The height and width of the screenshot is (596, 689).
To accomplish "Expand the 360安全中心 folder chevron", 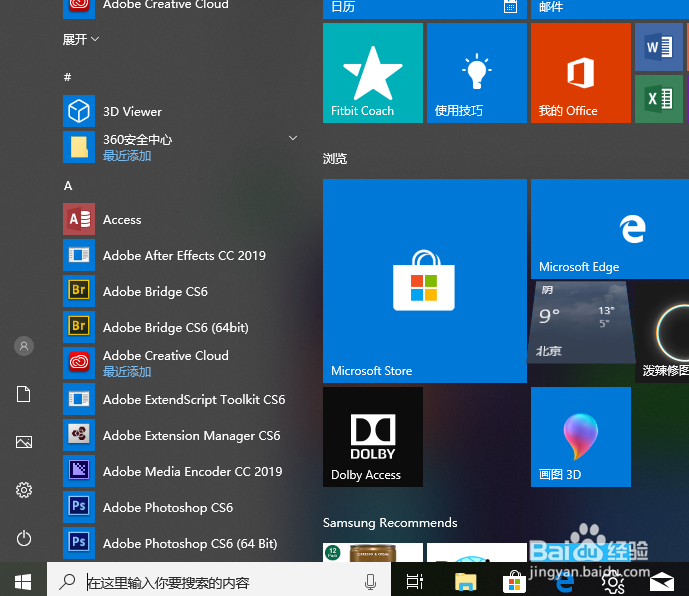I will click(293, 138).
